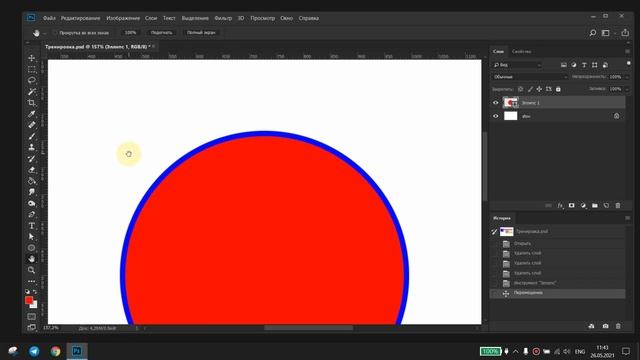Add a layer style via fx icon

tap(560, 206)
